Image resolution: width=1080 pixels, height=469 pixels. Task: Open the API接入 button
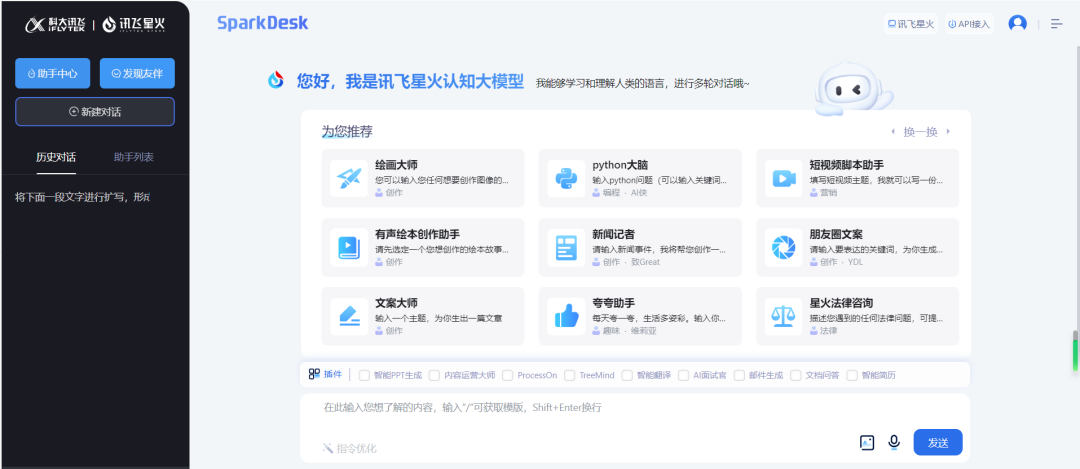968,24
